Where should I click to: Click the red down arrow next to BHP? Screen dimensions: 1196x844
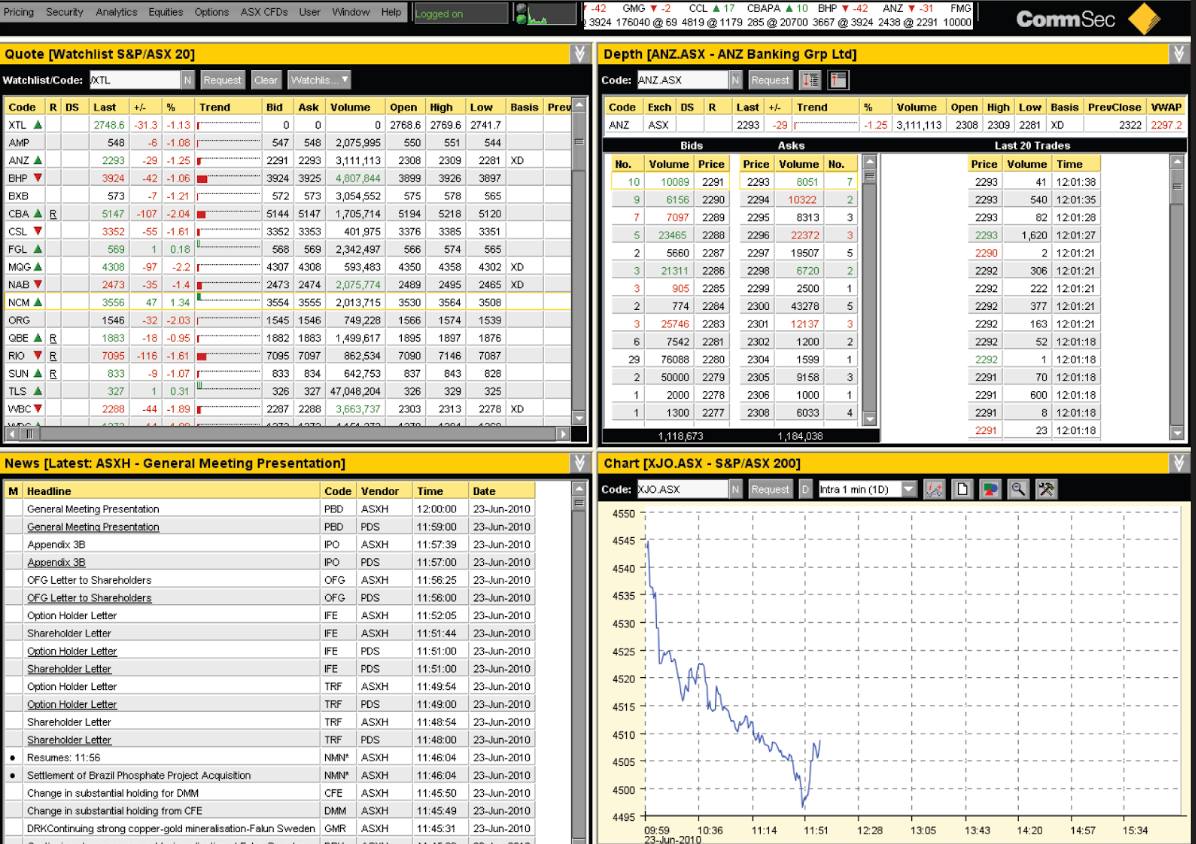pos(37,178)
